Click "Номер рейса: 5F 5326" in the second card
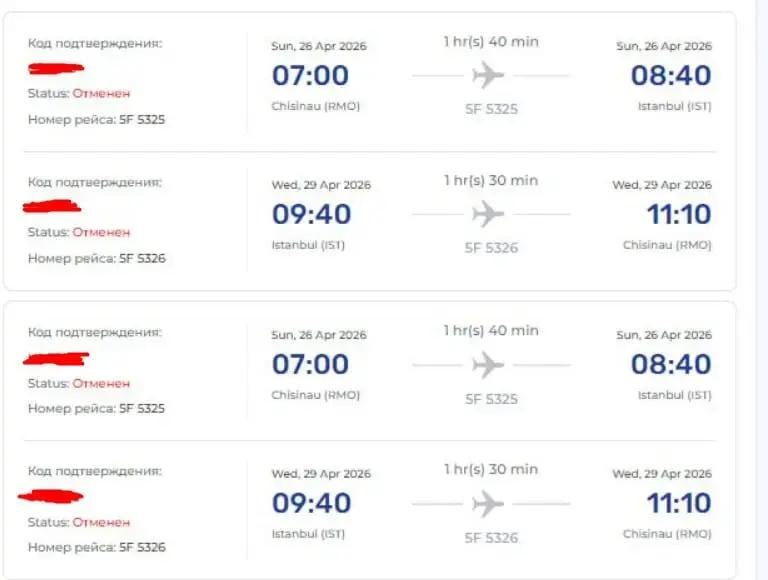Image resolution: width=768 pixels, height=580 pixels. tap(96, 547)
